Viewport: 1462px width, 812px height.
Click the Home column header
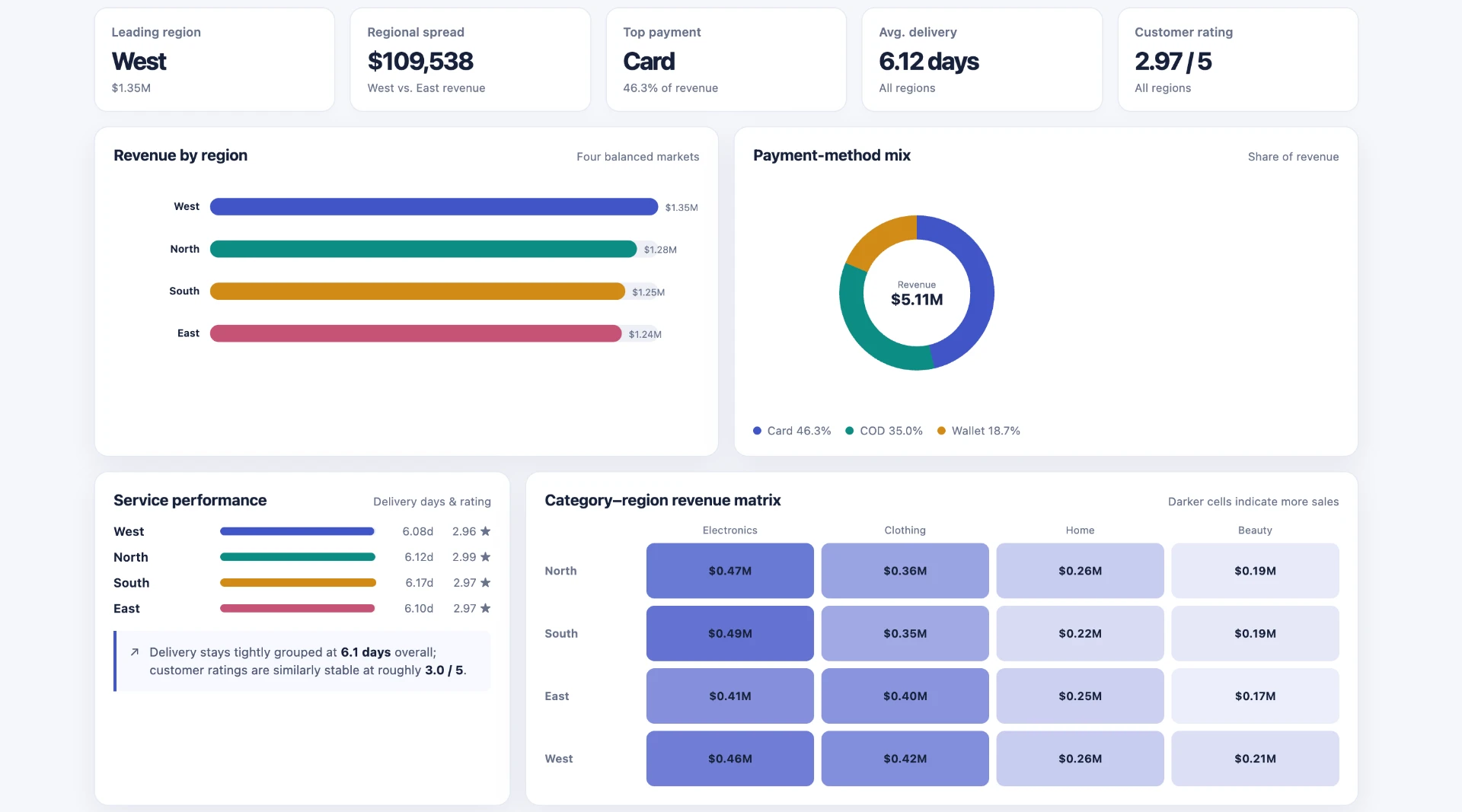tap(1080, 530)
